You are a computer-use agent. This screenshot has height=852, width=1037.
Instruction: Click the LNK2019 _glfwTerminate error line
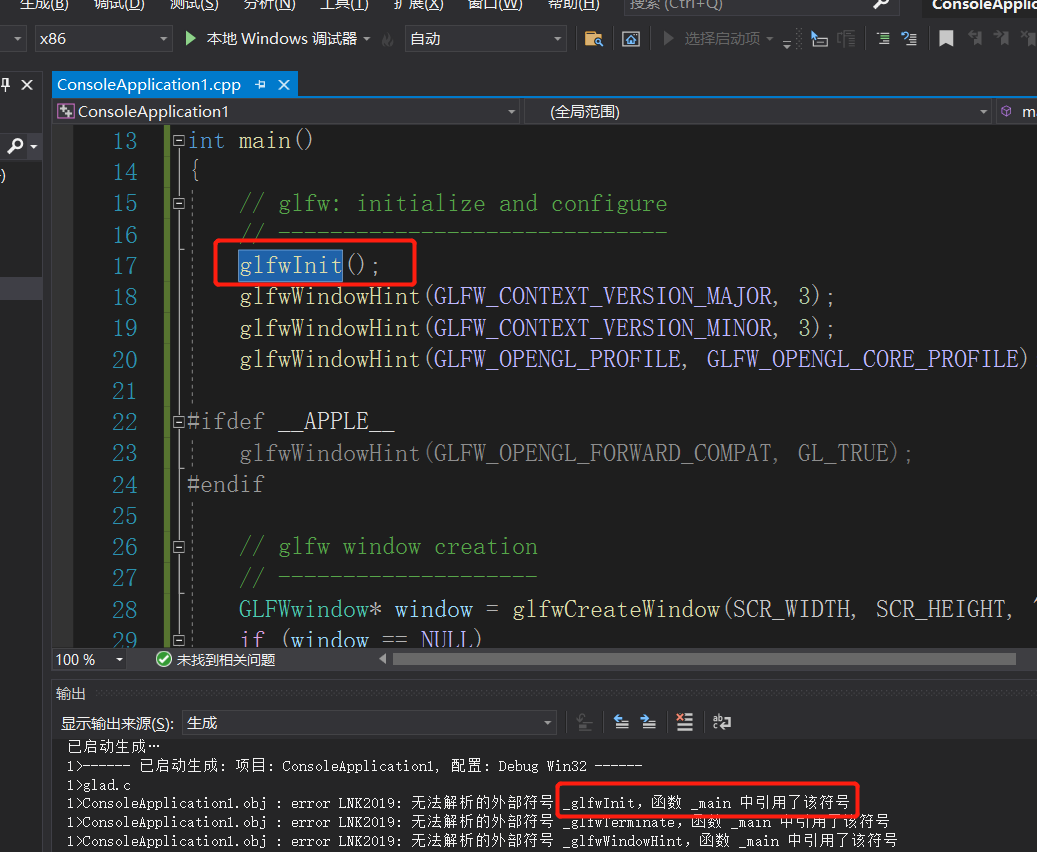tap(477, 822)
